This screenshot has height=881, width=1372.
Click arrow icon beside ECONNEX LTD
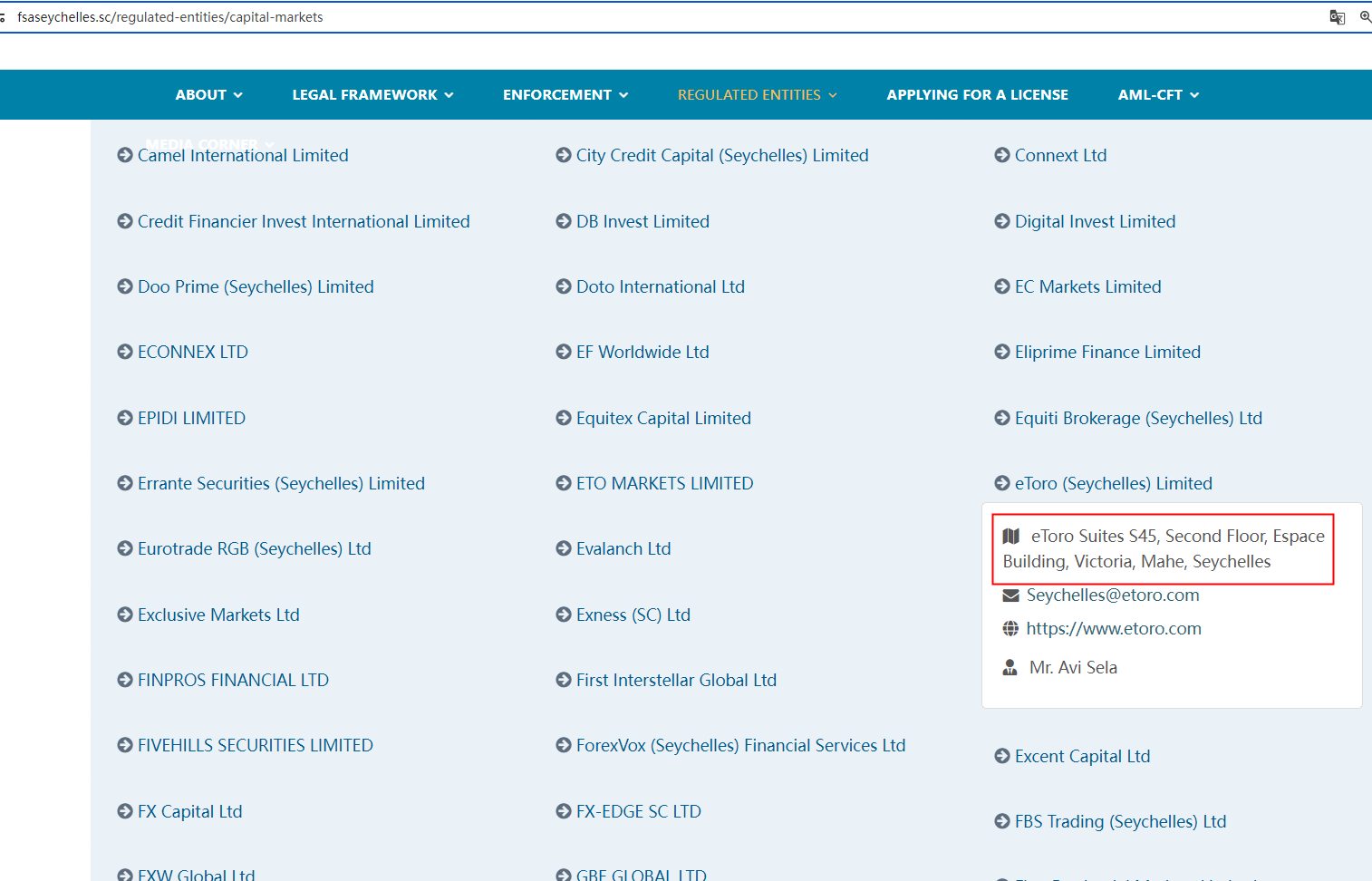point(125,352)
